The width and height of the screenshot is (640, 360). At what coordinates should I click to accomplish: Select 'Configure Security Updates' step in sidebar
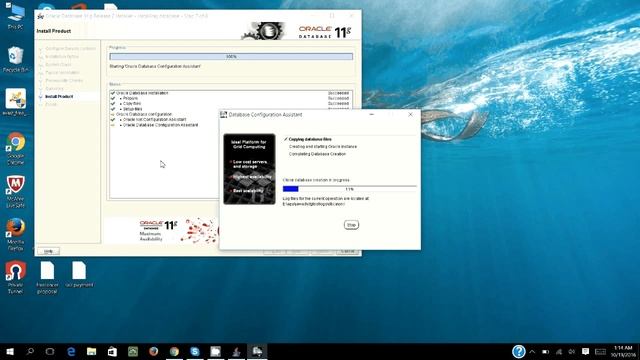point(70,49)
